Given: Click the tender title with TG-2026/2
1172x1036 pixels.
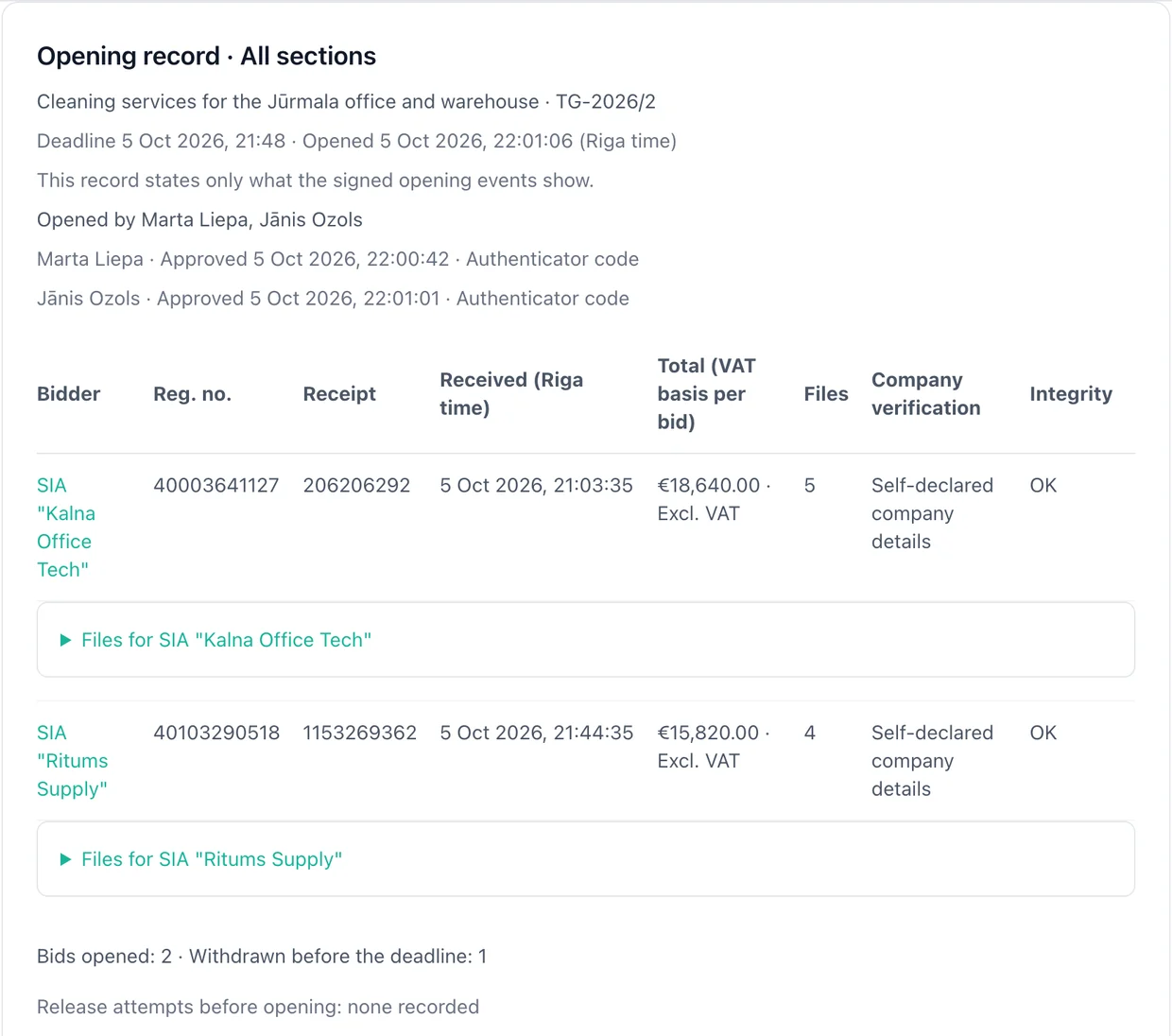Looking at the screenshot, I should tap(346, 102).
